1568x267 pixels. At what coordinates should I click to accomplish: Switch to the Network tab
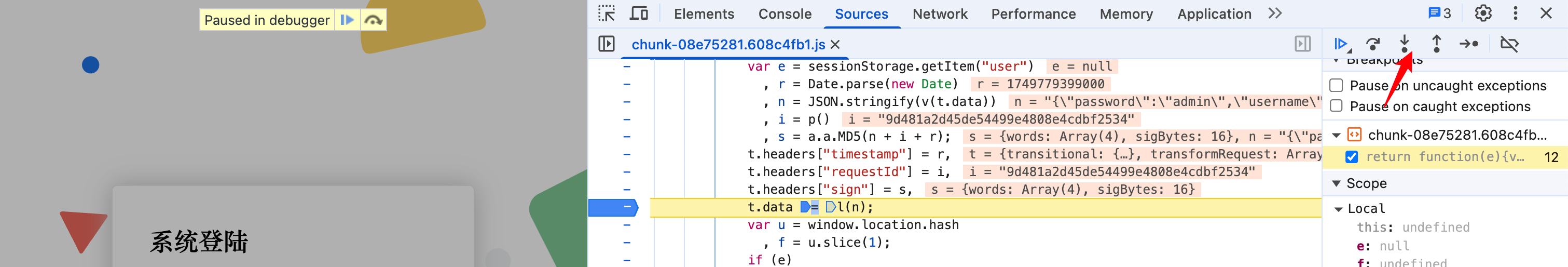pyautogui.click(x=940, y=14)
